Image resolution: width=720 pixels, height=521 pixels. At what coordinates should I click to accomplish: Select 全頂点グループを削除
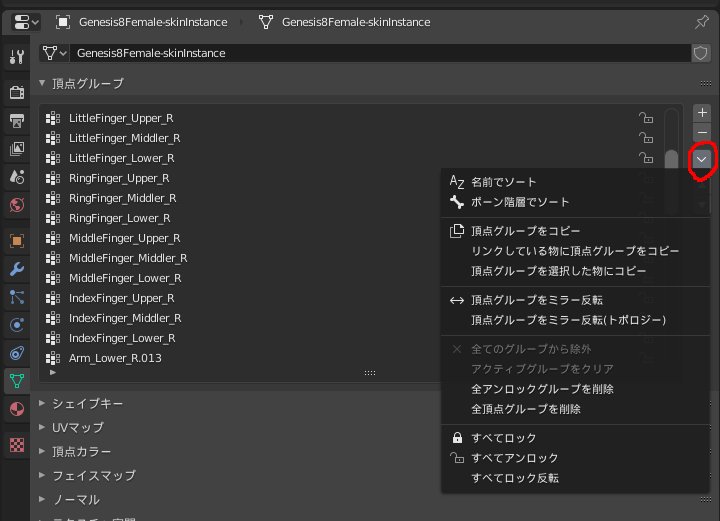pyautogui.click(x=575, y=409)
